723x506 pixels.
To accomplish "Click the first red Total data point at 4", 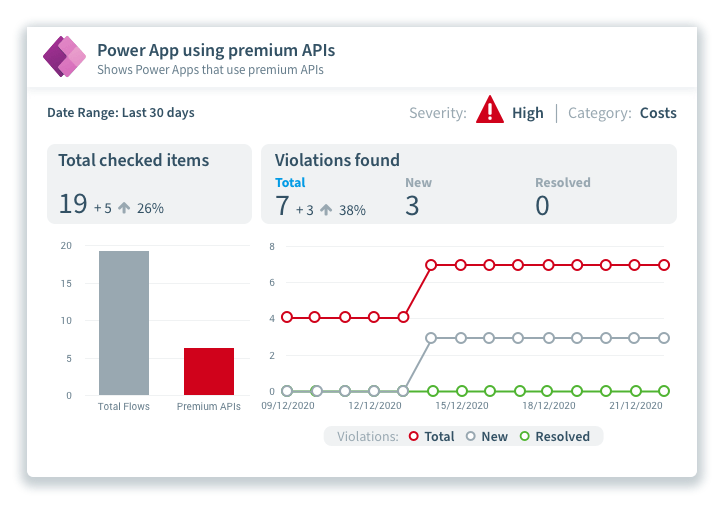I will pos(287,317).
